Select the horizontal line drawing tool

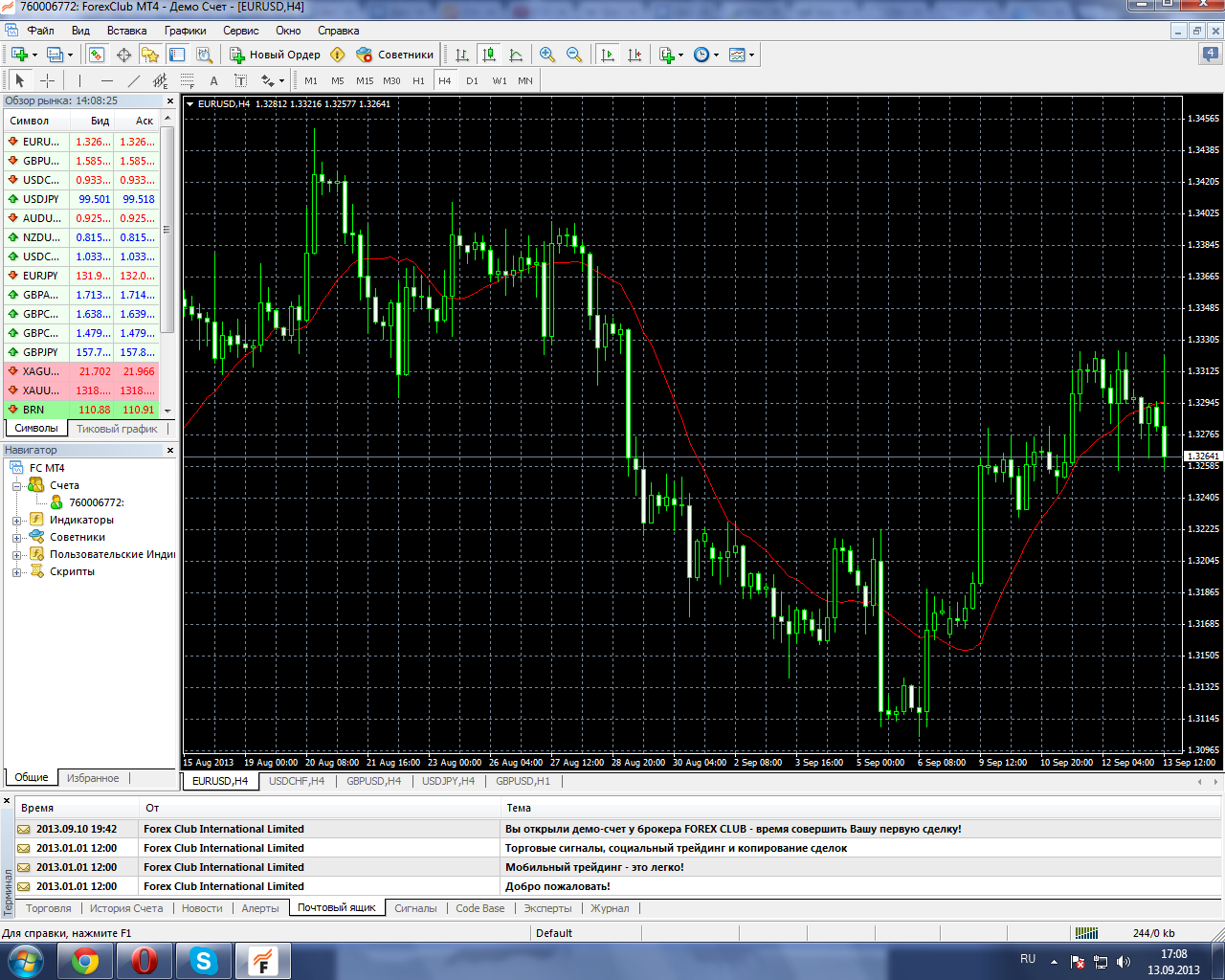106,80
